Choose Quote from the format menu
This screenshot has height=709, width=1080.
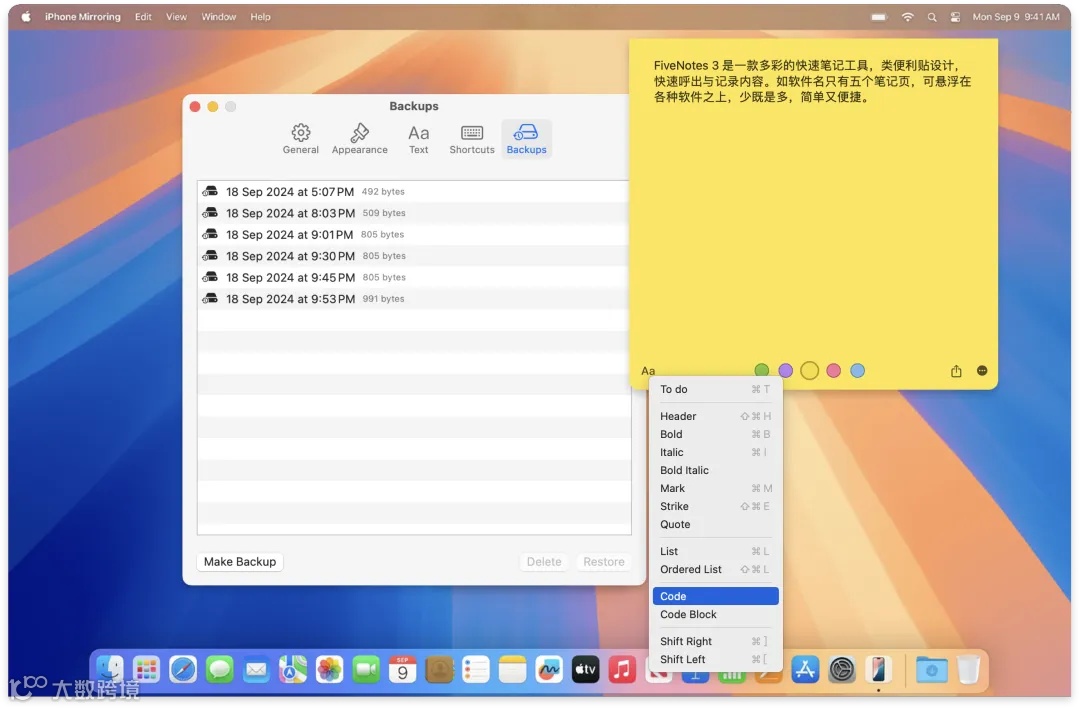pyautogui.click(x=715, y=524)
